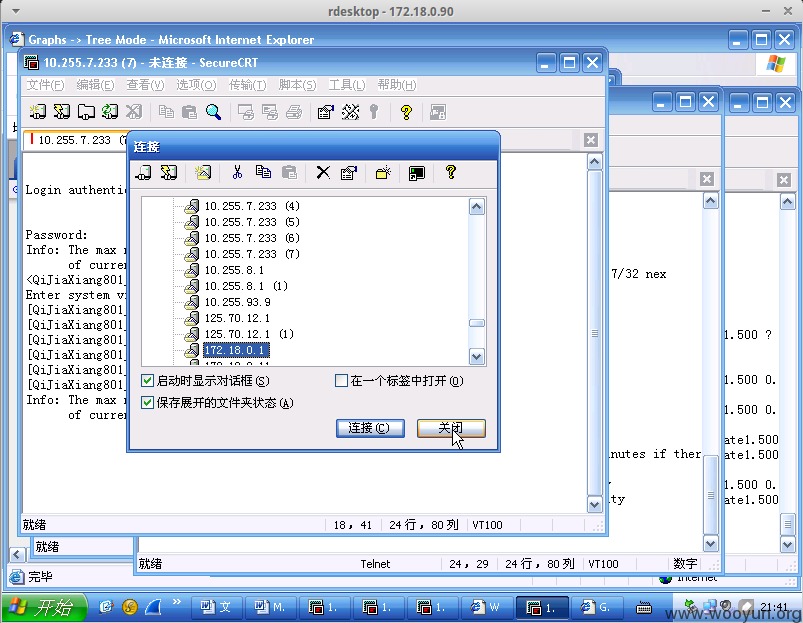Image resolution: width=803 pixels, height=623 pixels.
Task: Open the 查看(V) menu
Action: click(x=145, y=84)
